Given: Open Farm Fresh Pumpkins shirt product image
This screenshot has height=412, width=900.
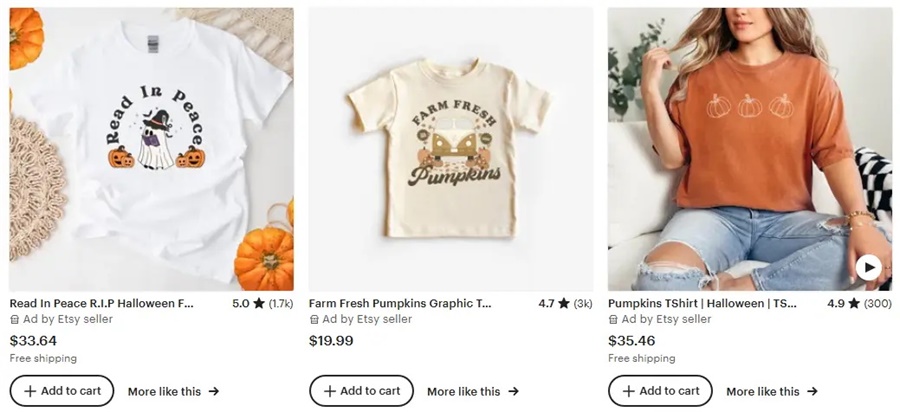Looking at the screenshot, I should [x=450, y=149].
